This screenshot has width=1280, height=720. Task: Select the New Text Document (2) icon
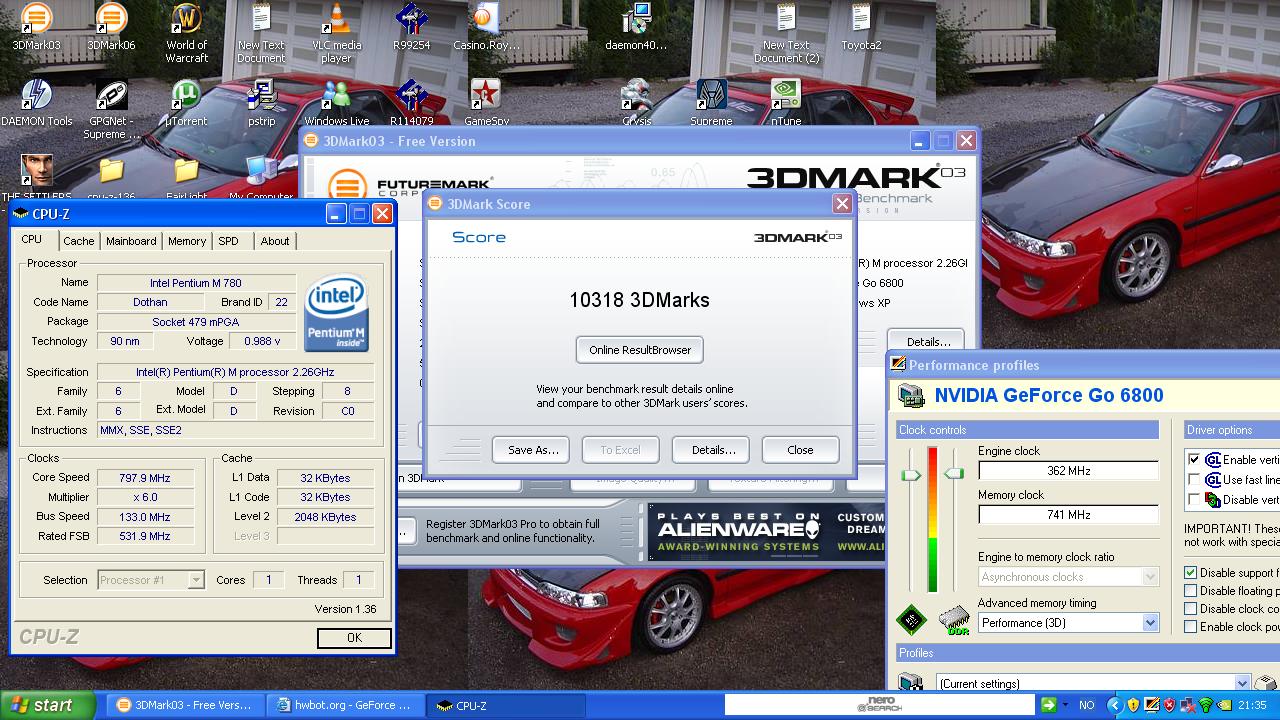pyautogui.click(x=786, y=33)
